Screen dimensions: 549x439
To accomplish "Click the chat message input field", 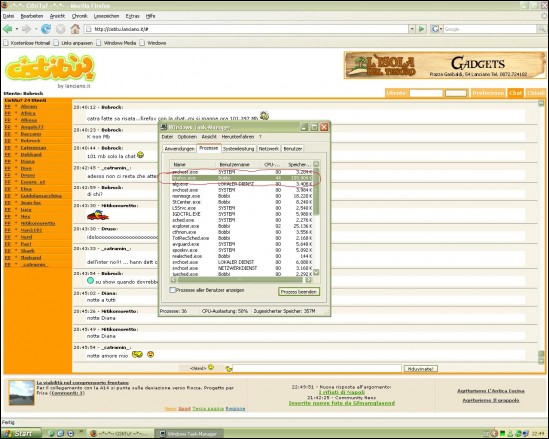I will point(317,368).
